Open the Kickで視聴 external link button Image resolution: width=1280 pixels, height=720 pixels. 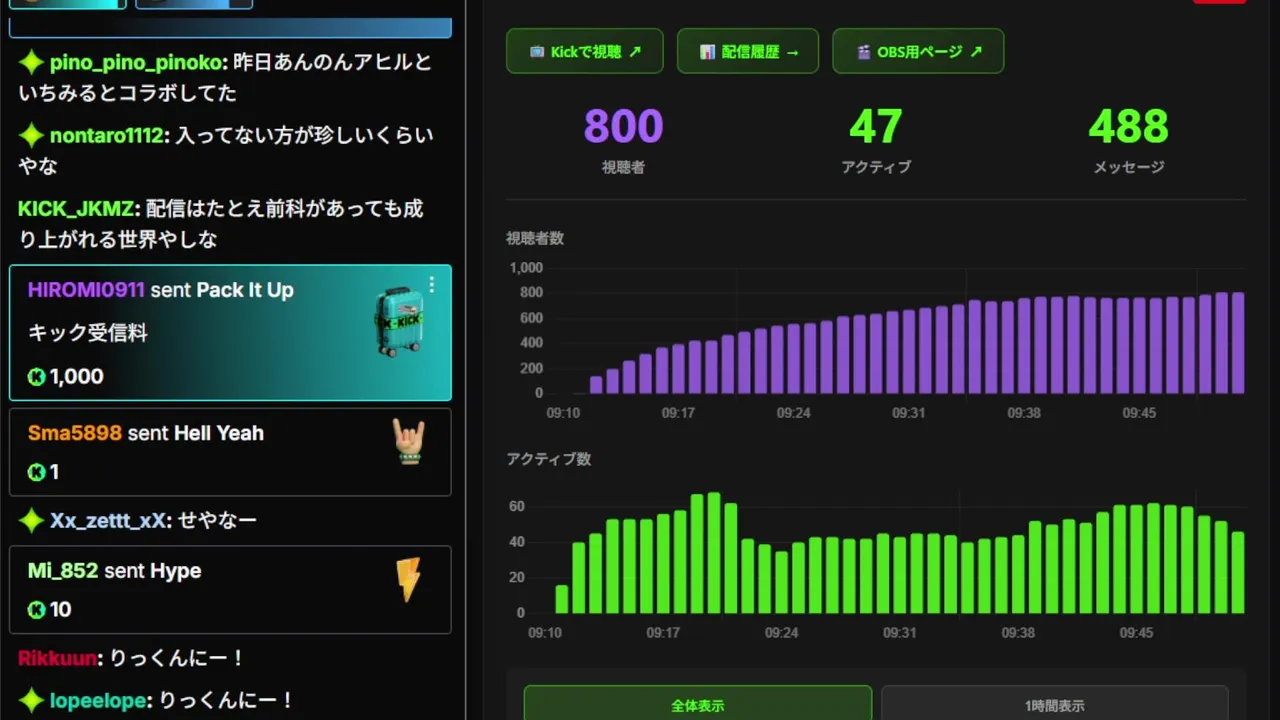(x=585, y=51)
